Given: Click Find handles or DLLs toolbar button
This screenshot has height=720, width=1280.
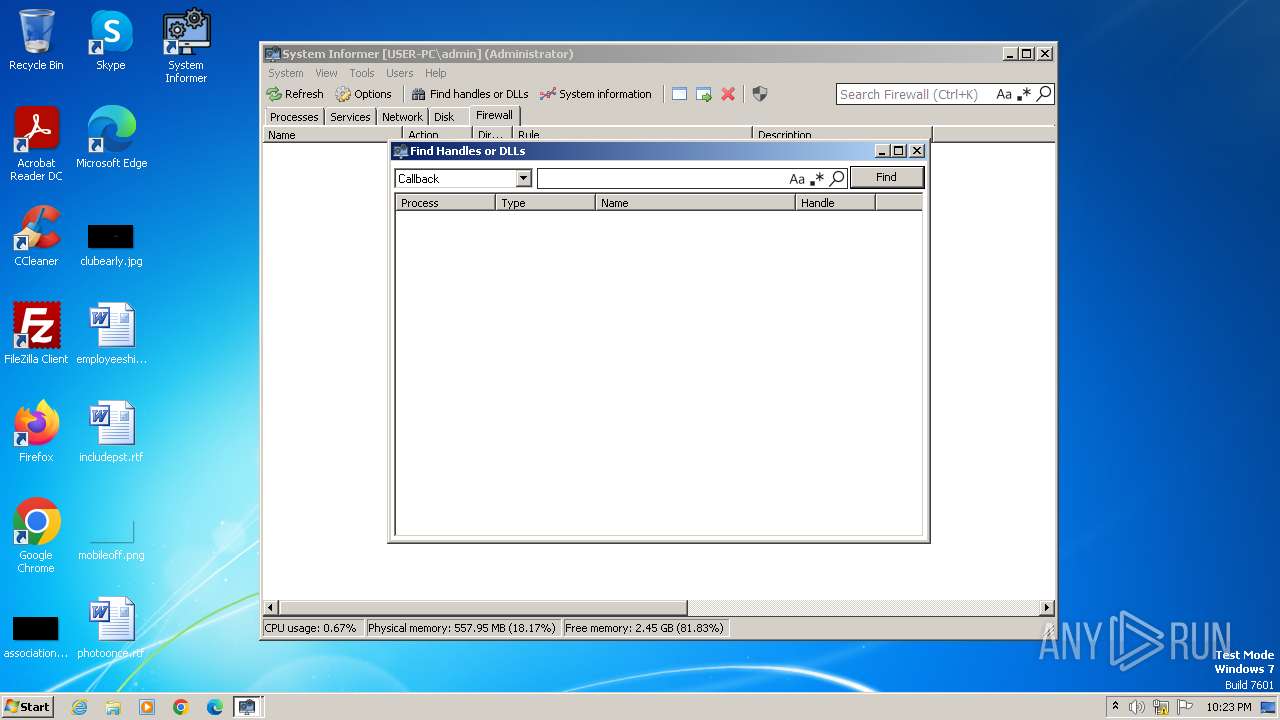Looking at the screenshot, I should tap(470, 94).
